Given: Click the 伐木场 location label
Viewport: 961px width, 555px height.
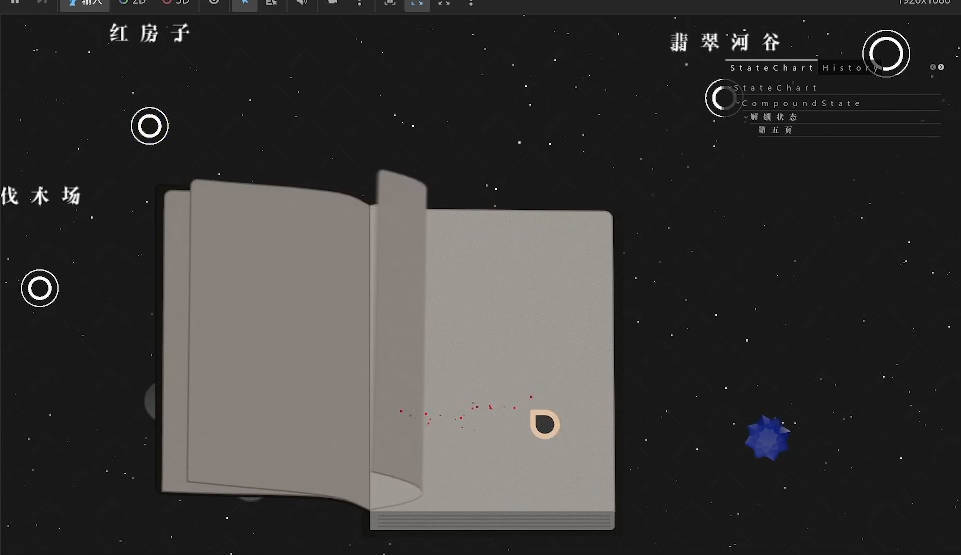Looking at the screenshot, I should click(40, 195).
